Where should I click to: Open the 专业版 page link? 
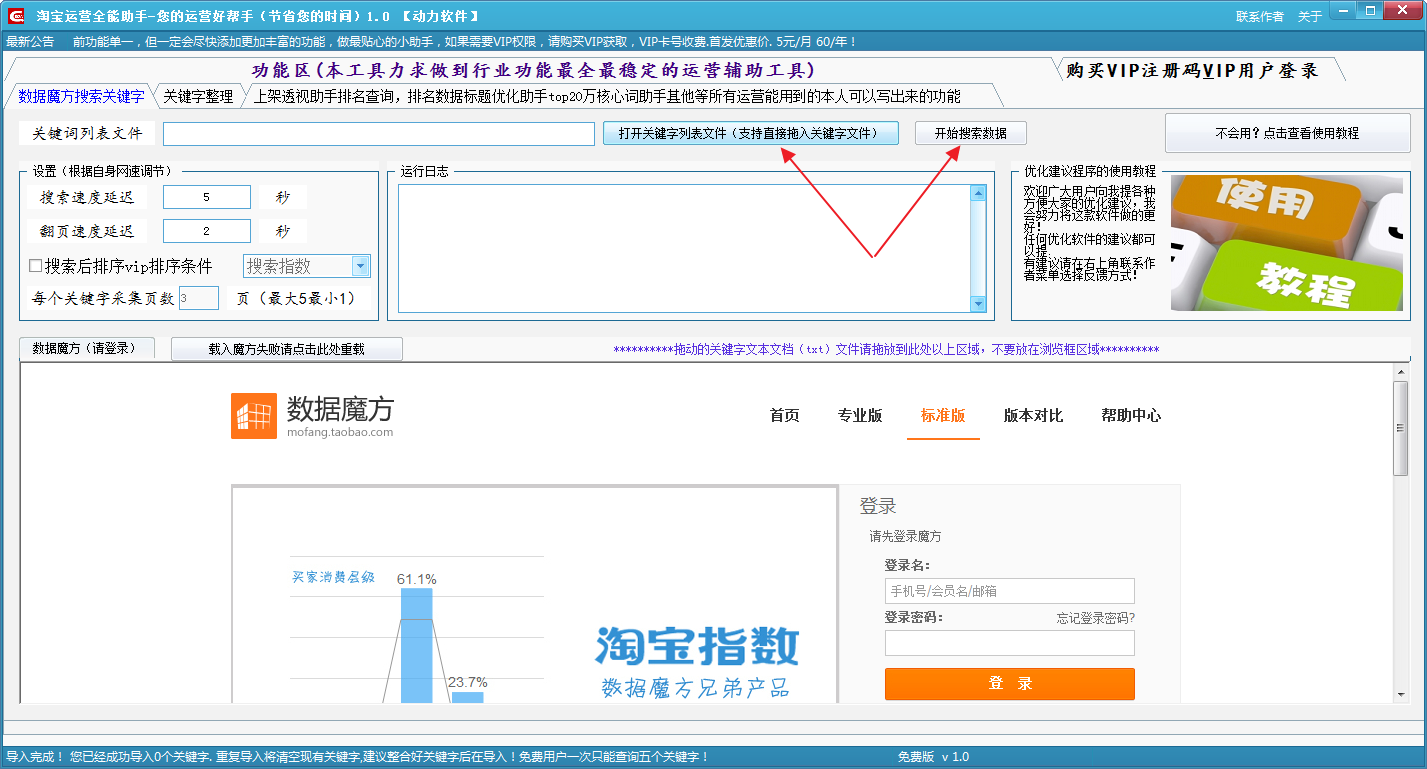pyautogui.click(x=860, y=415)
